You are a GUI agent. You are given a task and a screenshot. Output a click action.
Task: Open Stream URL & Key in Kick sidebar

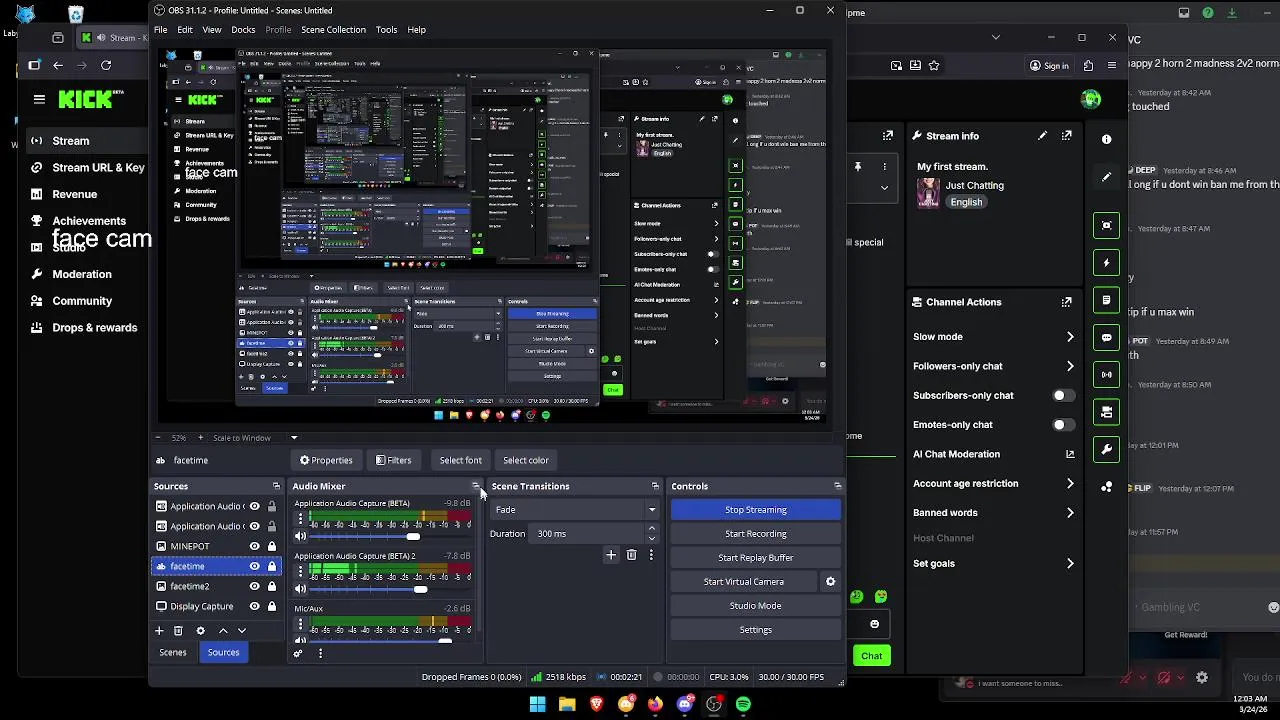click(x=98, y=168)
